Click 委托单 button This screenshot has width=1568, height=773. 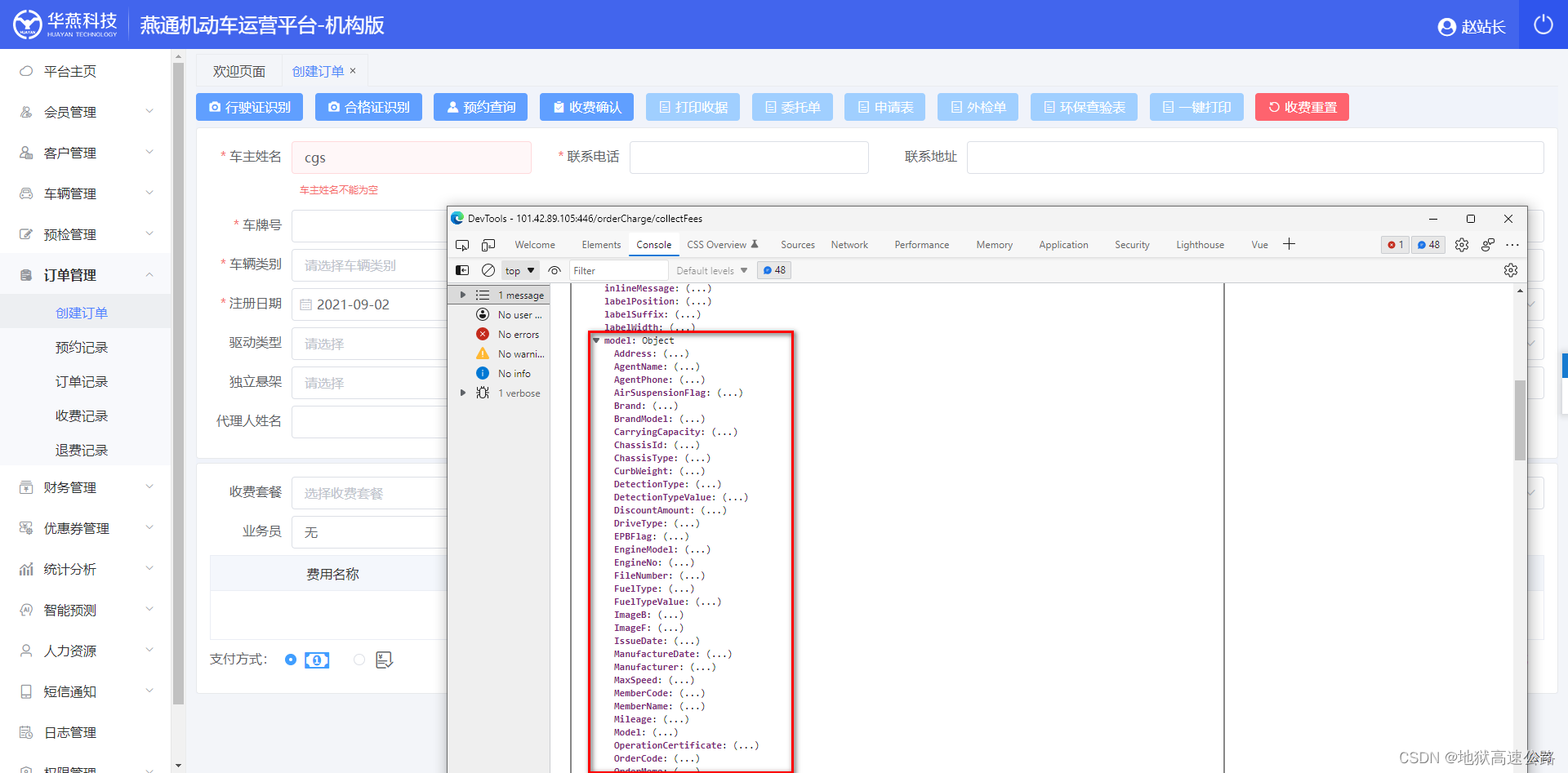[792, 107]
